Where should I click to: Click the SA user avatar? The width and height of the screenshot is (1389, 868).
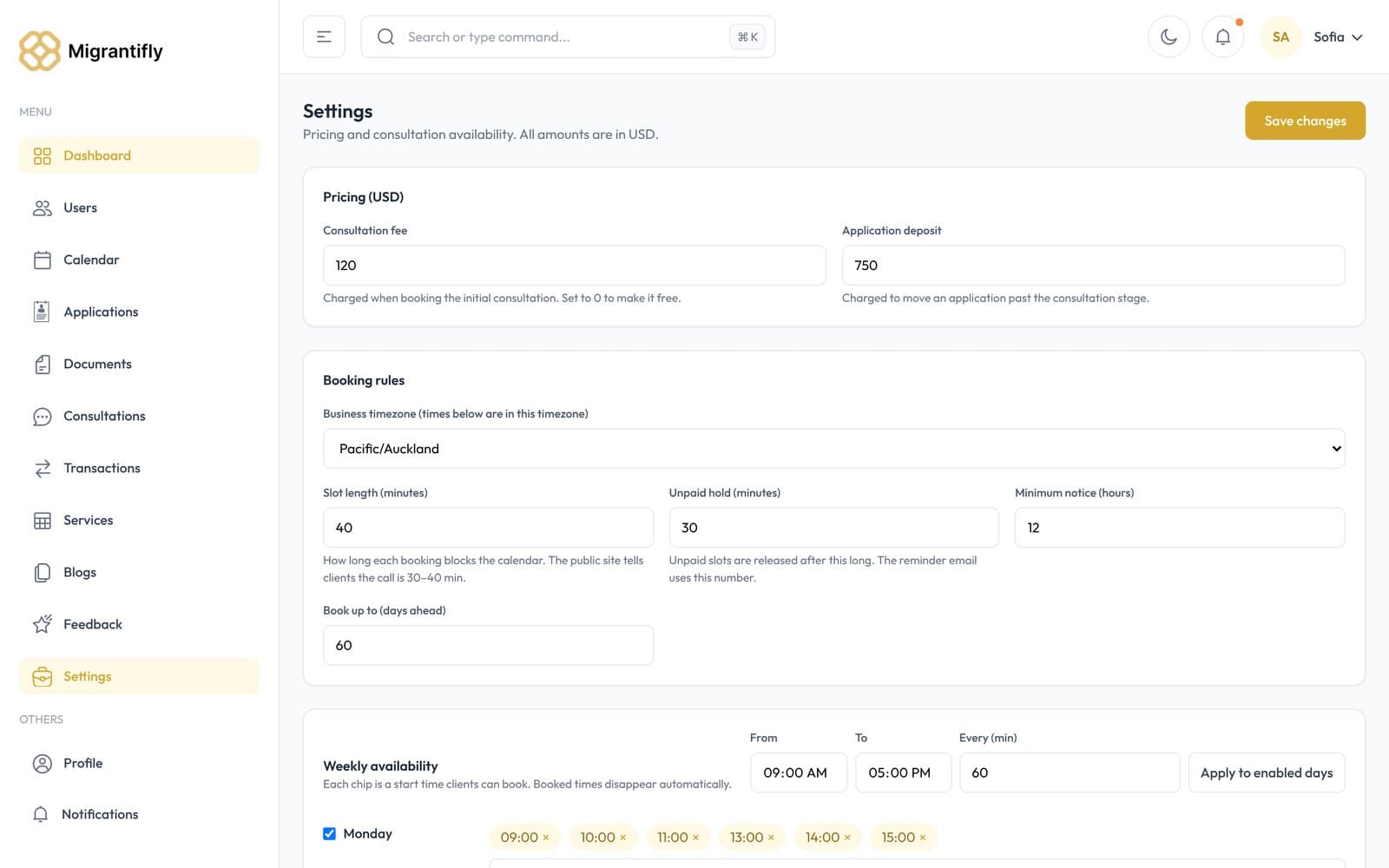coord(1280,36)
